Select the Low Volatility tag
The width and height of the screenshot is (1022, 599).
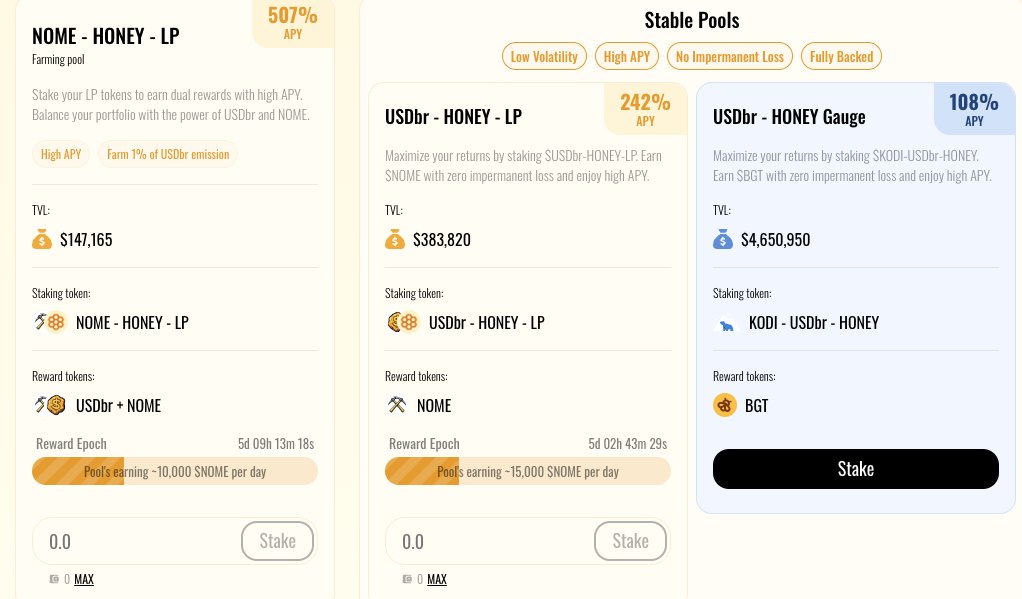point(544,57)
